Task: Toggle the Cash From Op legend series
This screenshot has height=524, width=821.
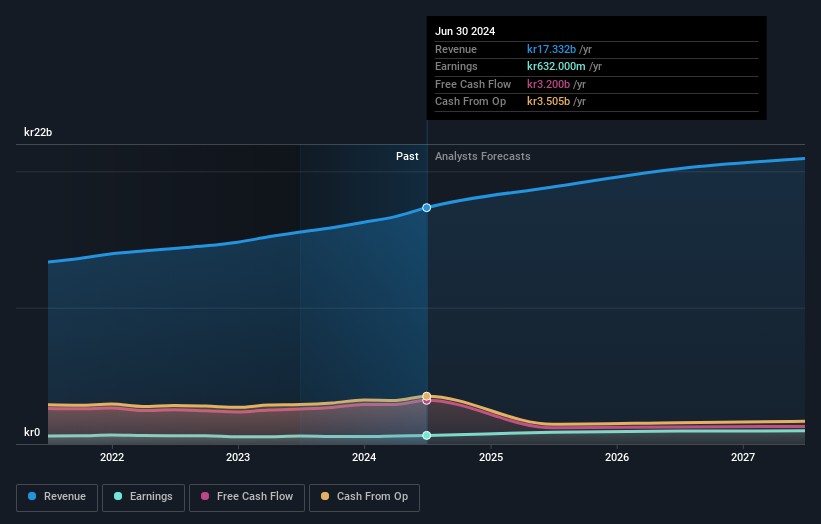Action: pyautogui.click(x=364, y=497)
